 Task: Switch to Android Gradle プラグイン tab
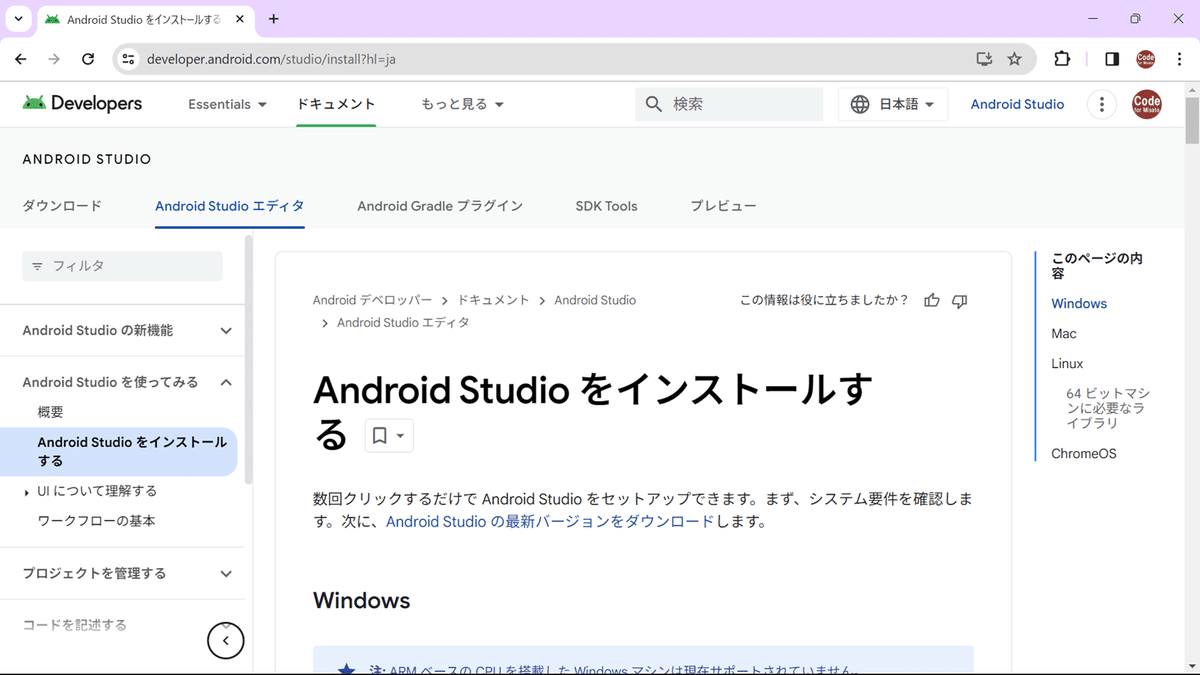440,206
